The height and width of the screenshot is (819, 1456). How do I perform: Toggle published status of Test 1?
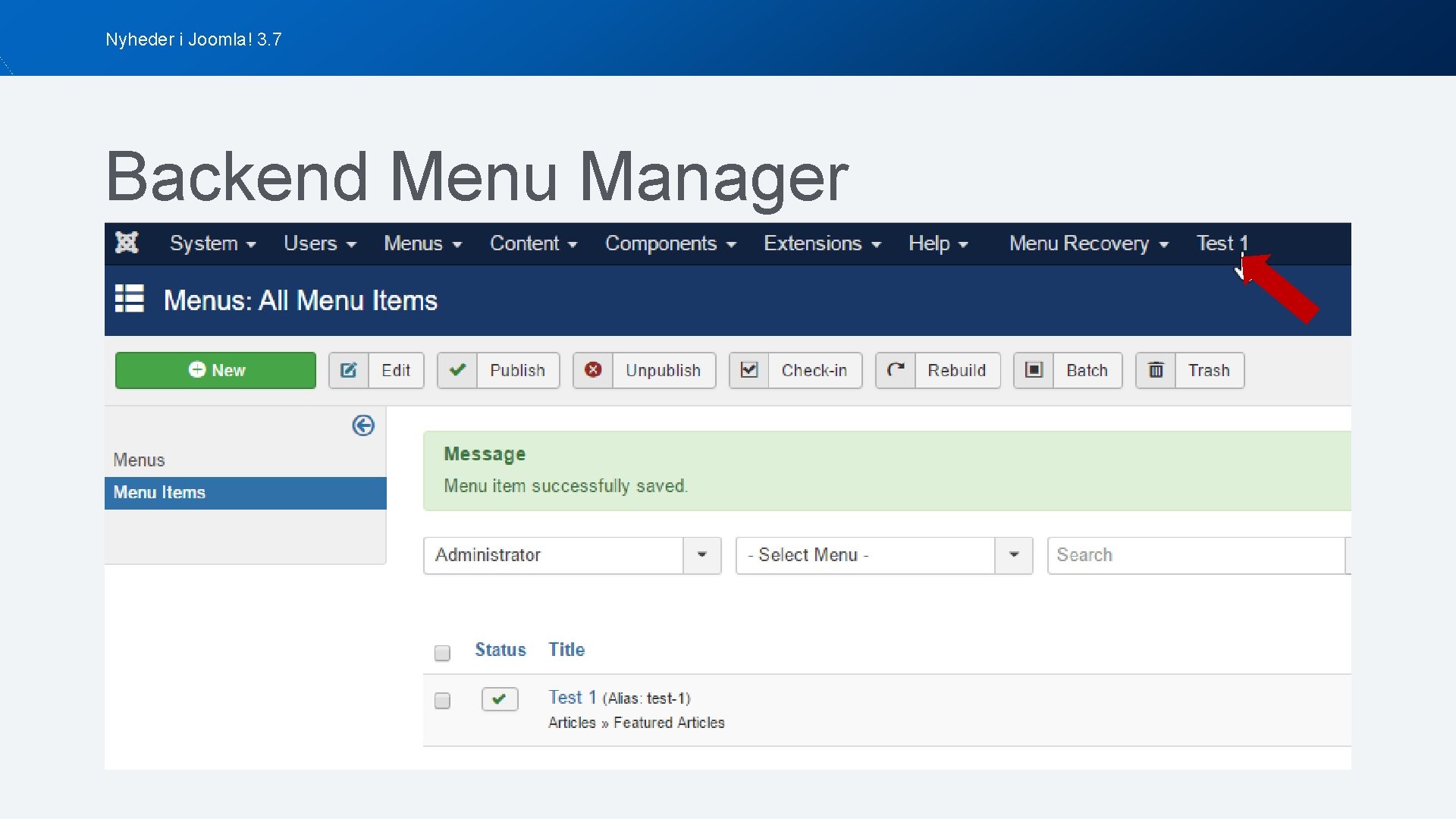[500, 698]
